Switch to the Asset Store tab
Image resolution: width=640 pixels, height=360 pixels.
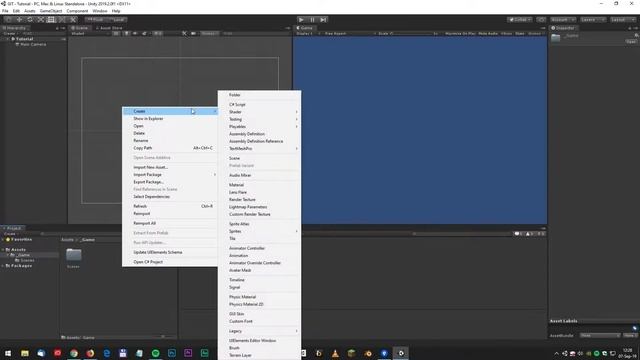109,28
